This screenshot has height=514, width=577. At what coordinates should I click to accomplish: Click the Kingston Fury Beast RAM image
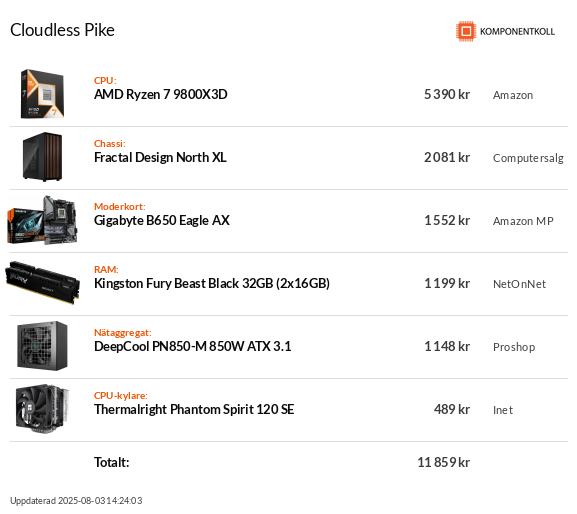(x=42, y=283)
